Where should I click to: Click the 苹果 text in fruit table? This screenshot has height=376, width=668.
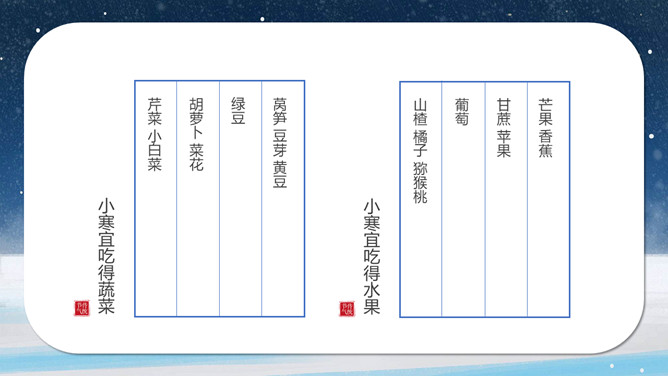click(x=504, y=144)
